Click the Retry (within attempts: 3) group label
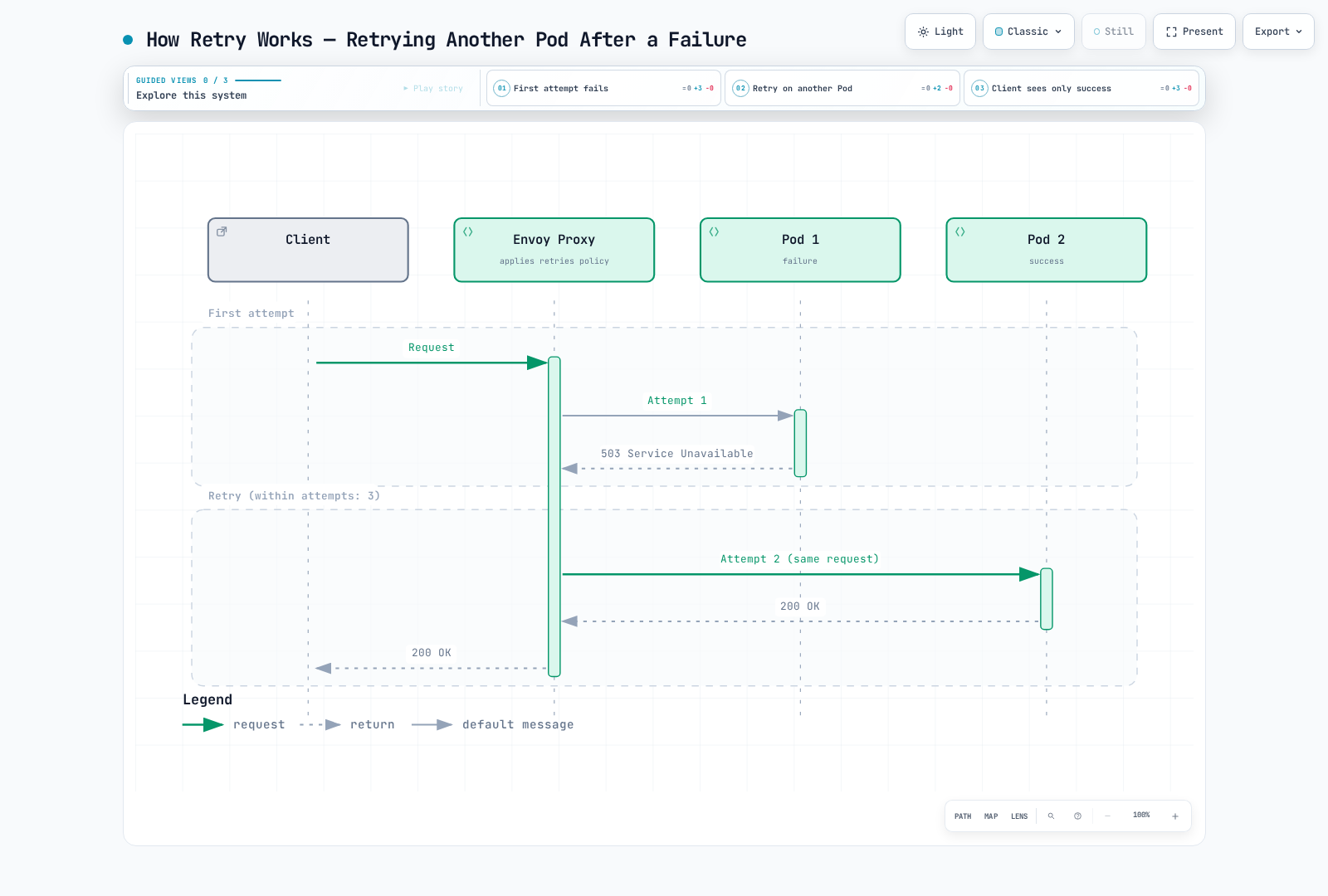The height and width of the screenshot is (896, 1328). [295, 496]
